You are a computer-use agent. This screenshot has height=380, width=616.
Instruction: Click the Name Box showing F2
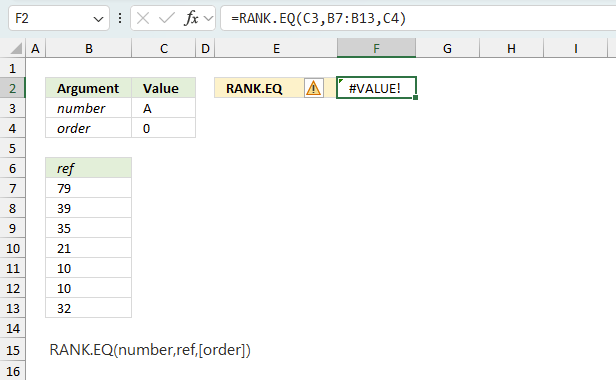[59, 18]
